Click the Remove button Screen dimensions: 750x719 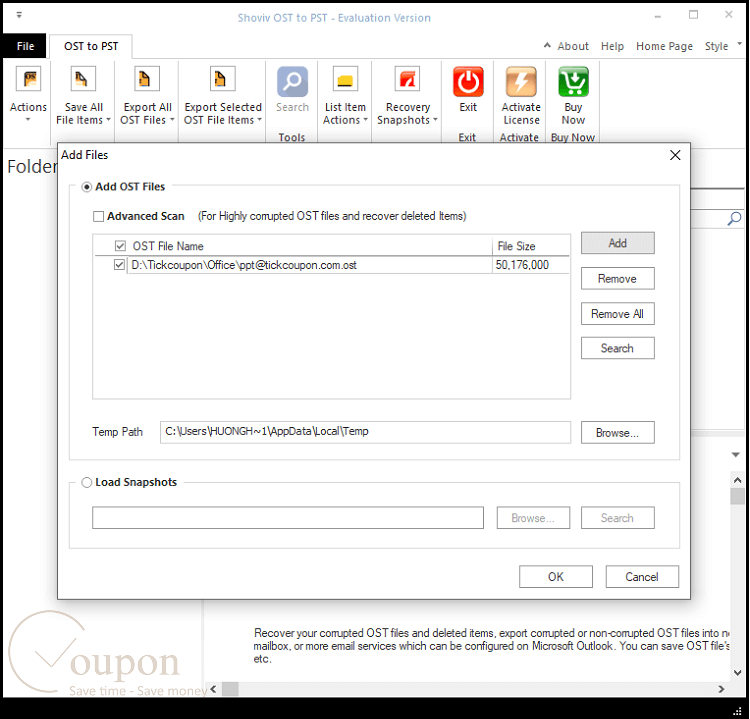click(618, 278)
